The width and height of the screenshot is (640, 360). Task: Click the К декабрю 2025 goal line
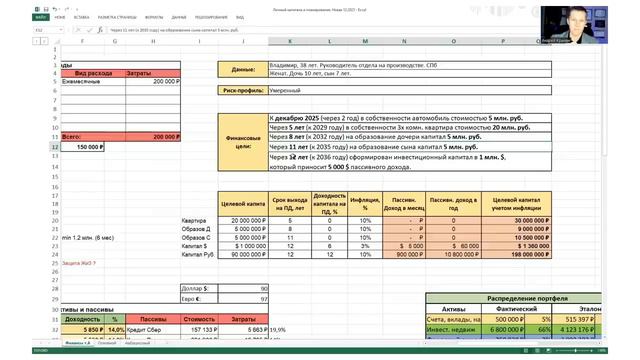(410, 118)
